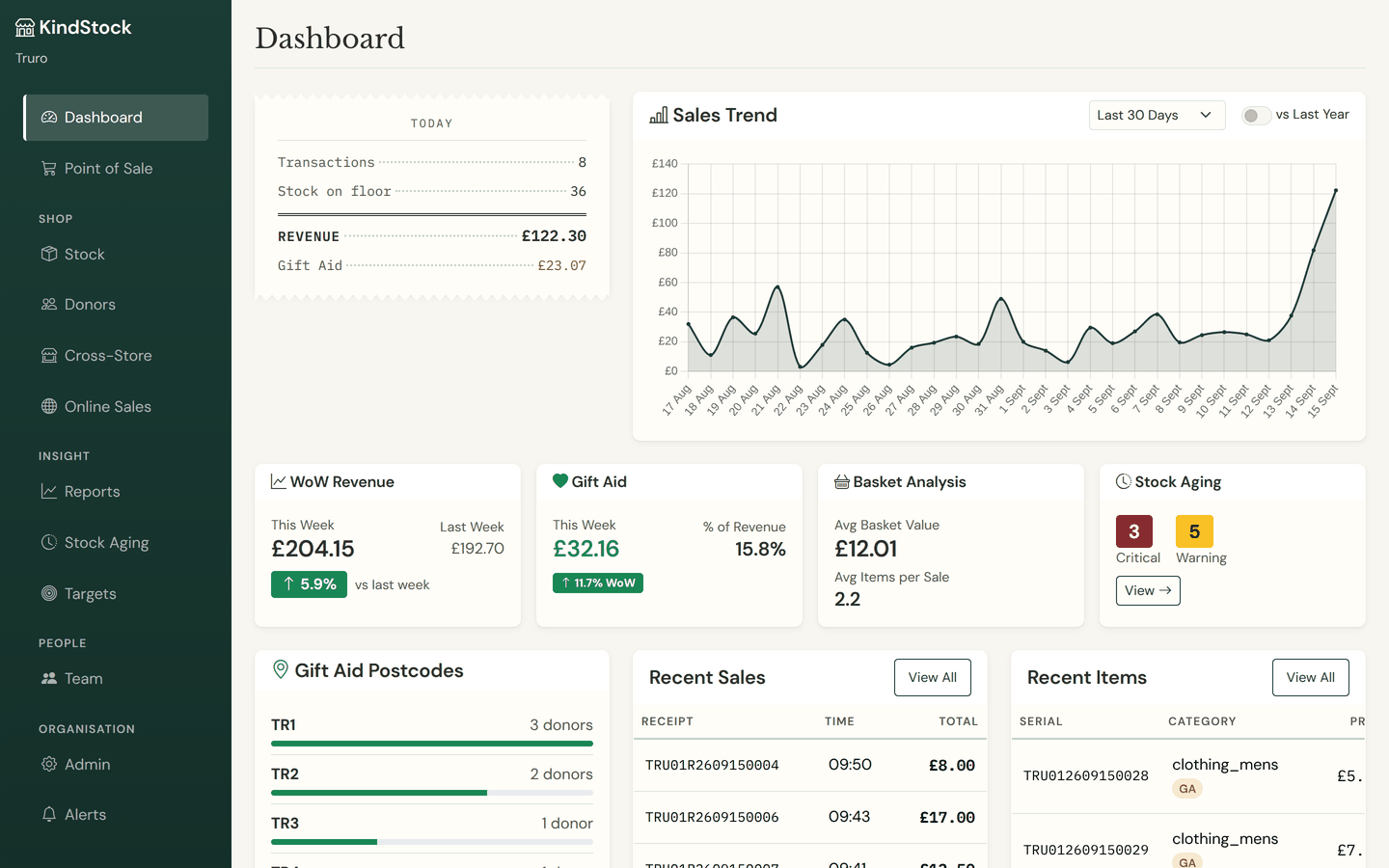Click the Stock box icon
Viewport: 1389px width, 868px height.
(49, 254)
